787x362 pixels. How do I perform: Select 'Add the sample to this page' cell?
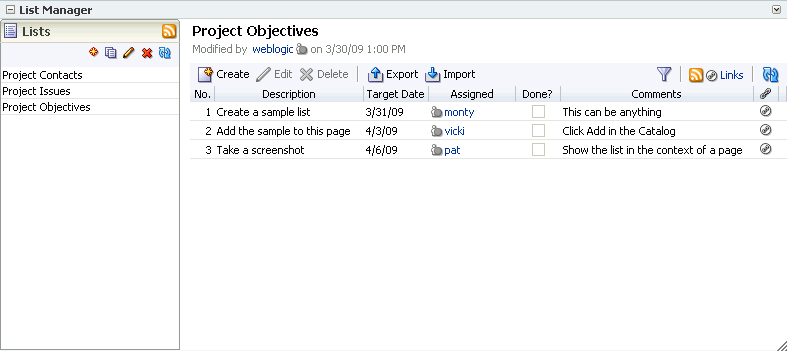(x=283, y=131)
